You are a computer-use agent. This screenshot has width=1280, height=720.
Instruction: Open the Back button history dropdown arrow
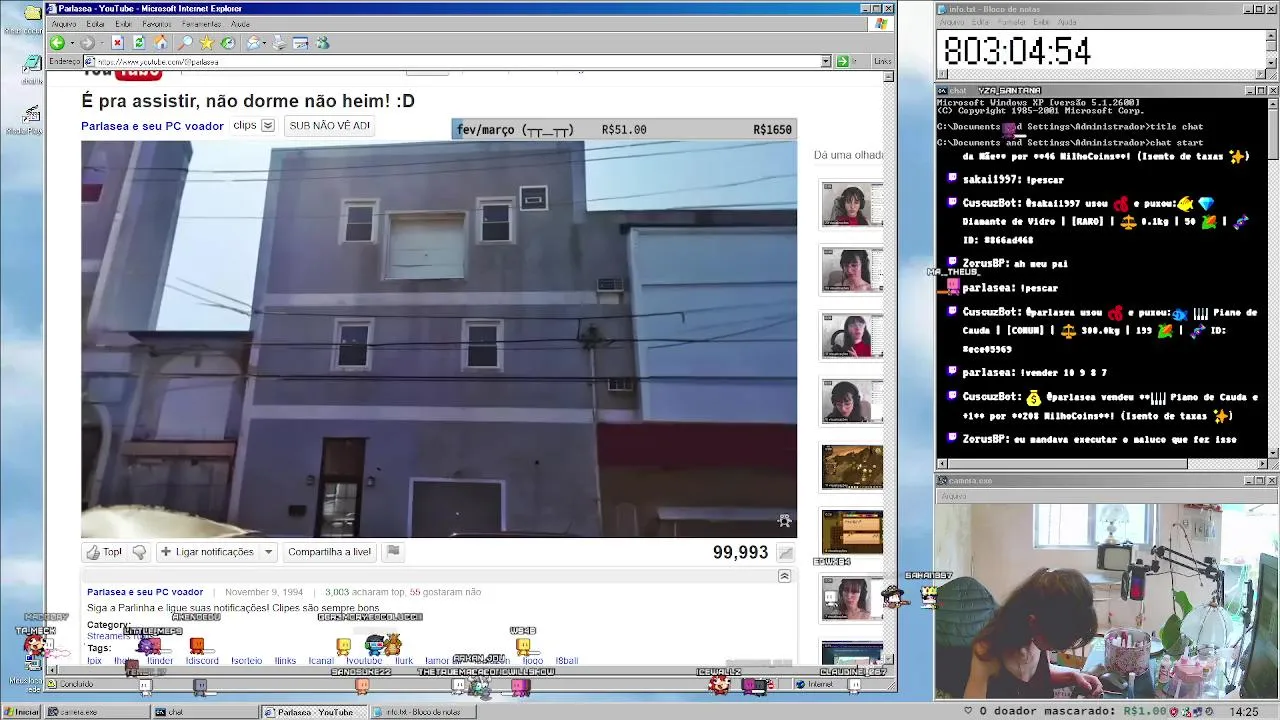[70, 43]
